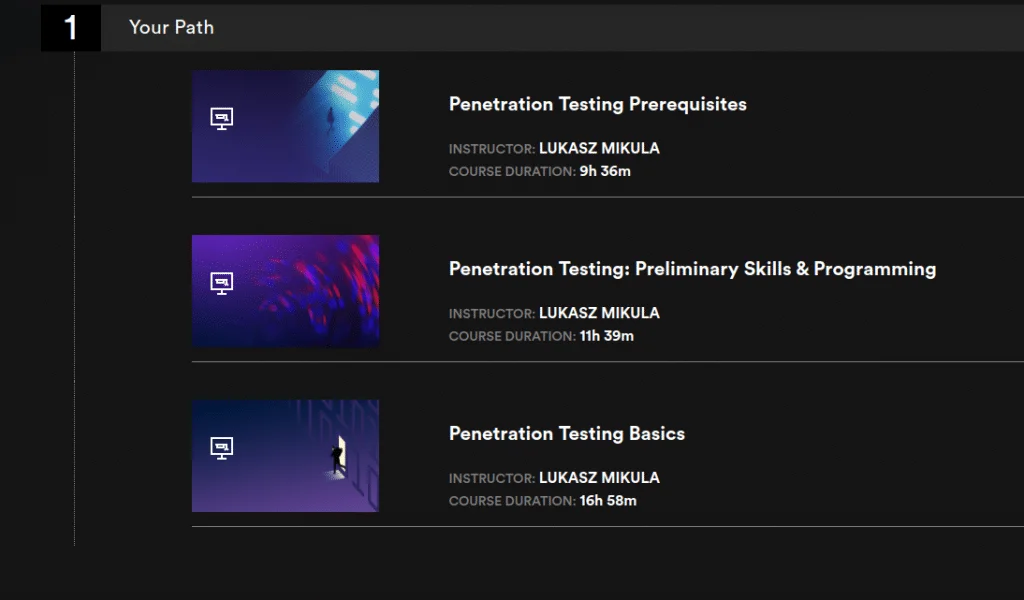Click instructor Lukasz Mikula under Prerequisites course
The image size is (1024, 600).
click(x=599, y=149)
